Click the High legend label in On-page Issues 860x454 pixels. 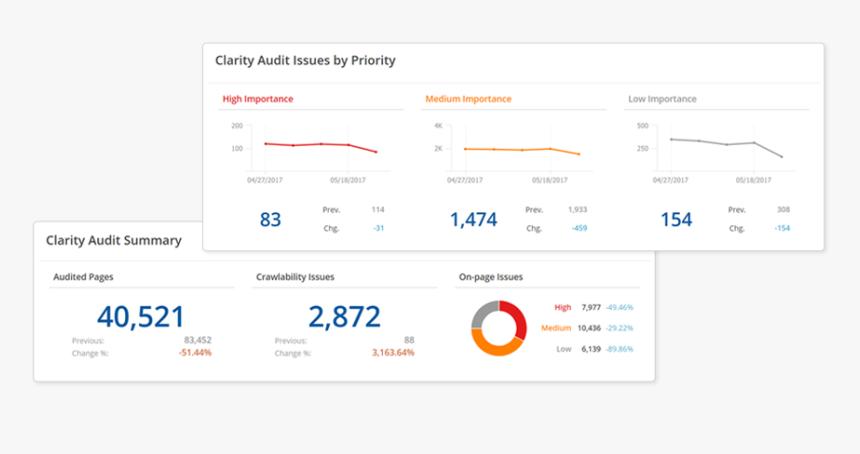tap(563, 308)
